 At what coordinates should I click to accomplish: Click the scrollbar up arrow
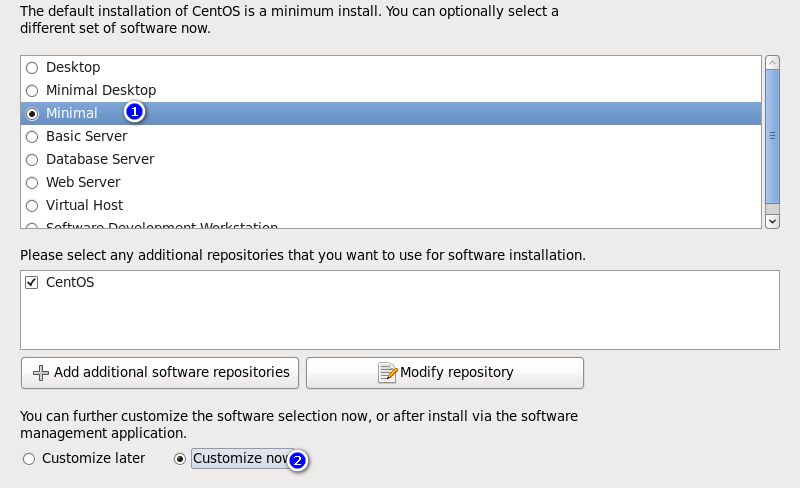pyautogui.click(x=772, y=63)
